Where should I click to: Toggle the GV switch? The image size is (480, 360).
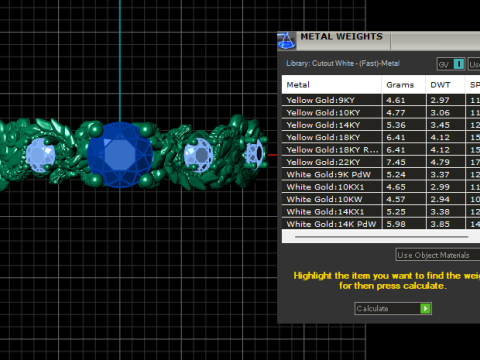[x=459, y=64]
